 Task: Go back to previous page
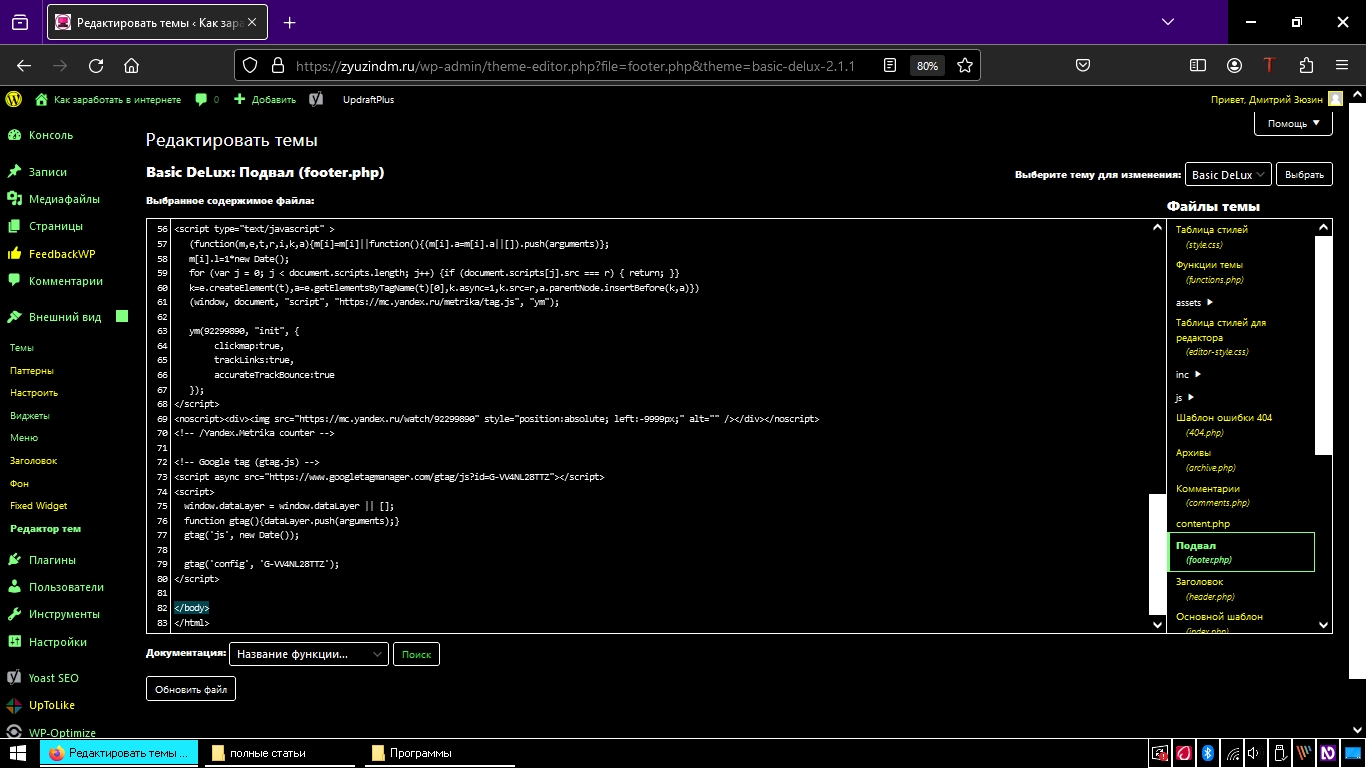click(x=24, y=66)
